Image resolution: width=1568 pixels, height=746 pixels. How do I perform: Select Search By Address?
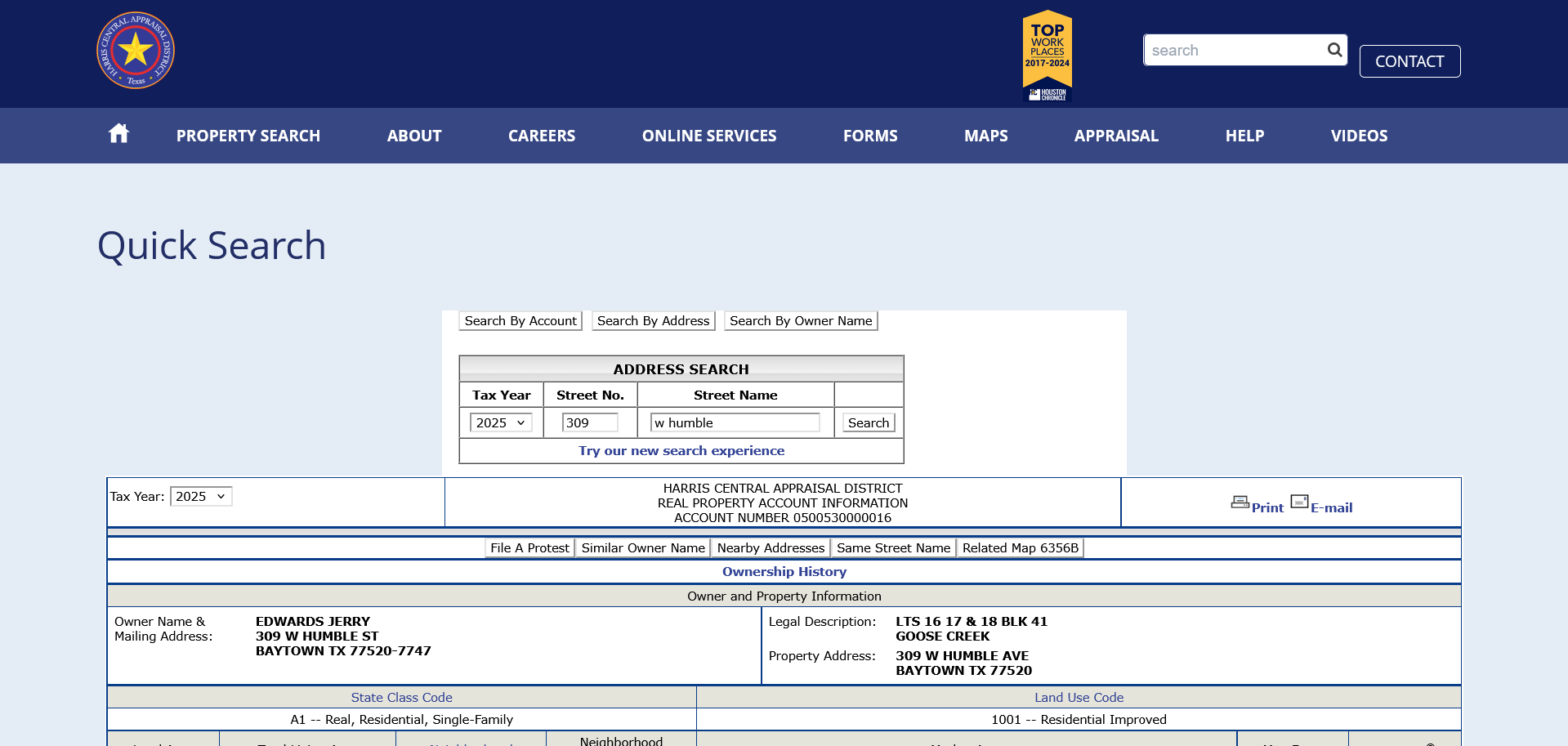tap(653, 321)
